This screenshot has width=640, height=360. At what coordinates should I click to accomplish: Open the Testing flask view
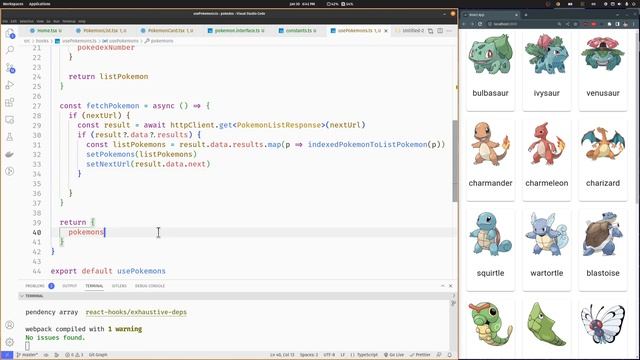point(10,137)
